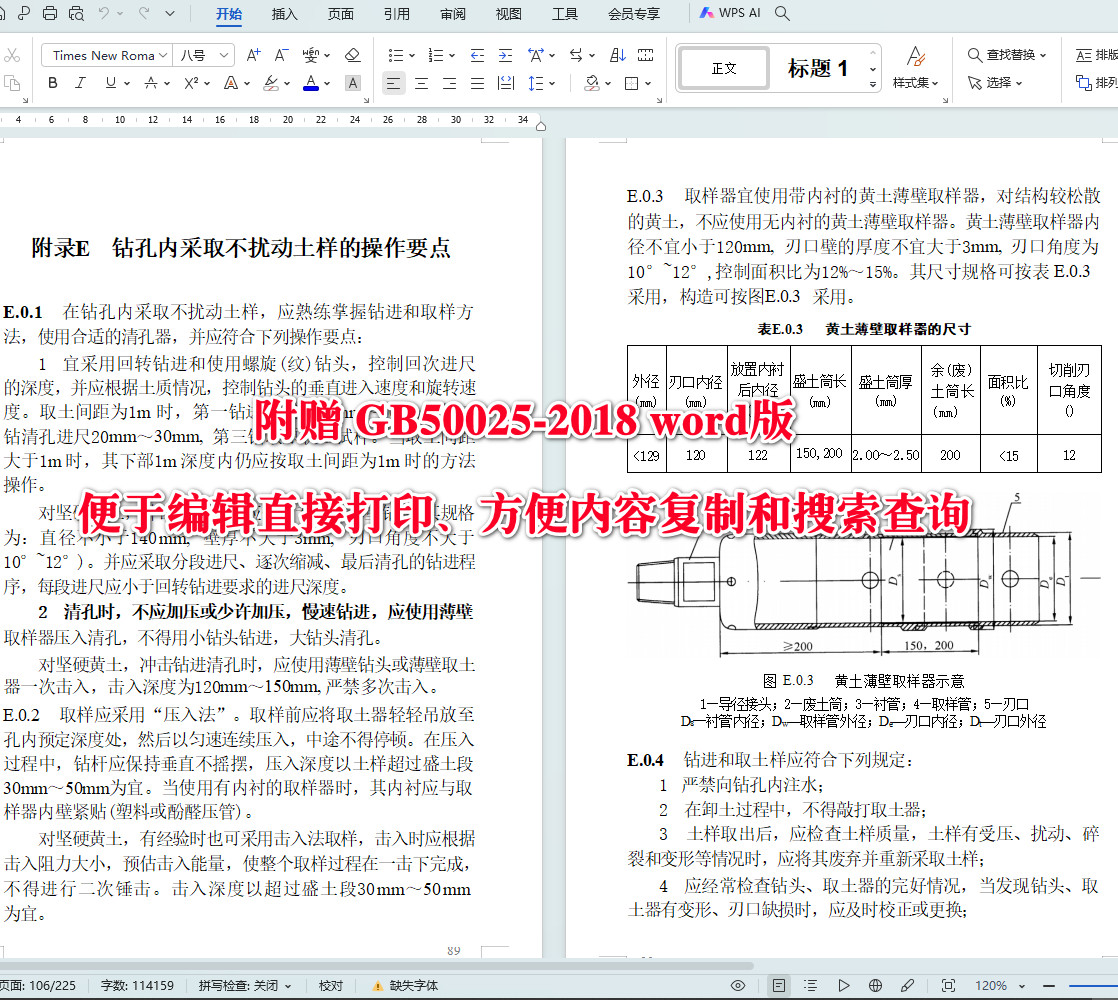
Task: Click the 校对 proofing button in status bar
Action: tap(331, 985)
